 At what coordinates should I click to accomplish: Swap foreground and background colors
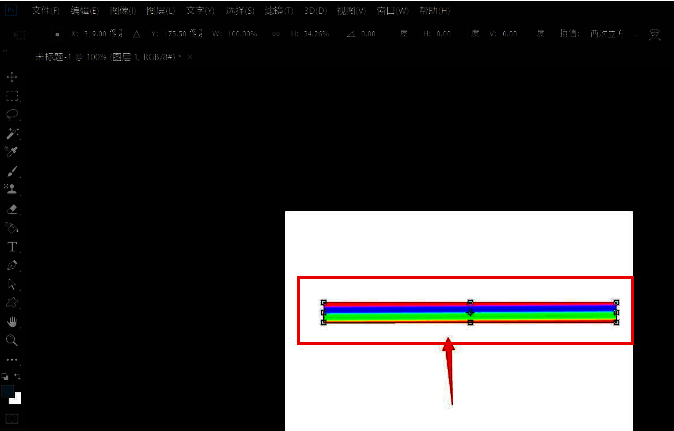click(x=18, y=376)
